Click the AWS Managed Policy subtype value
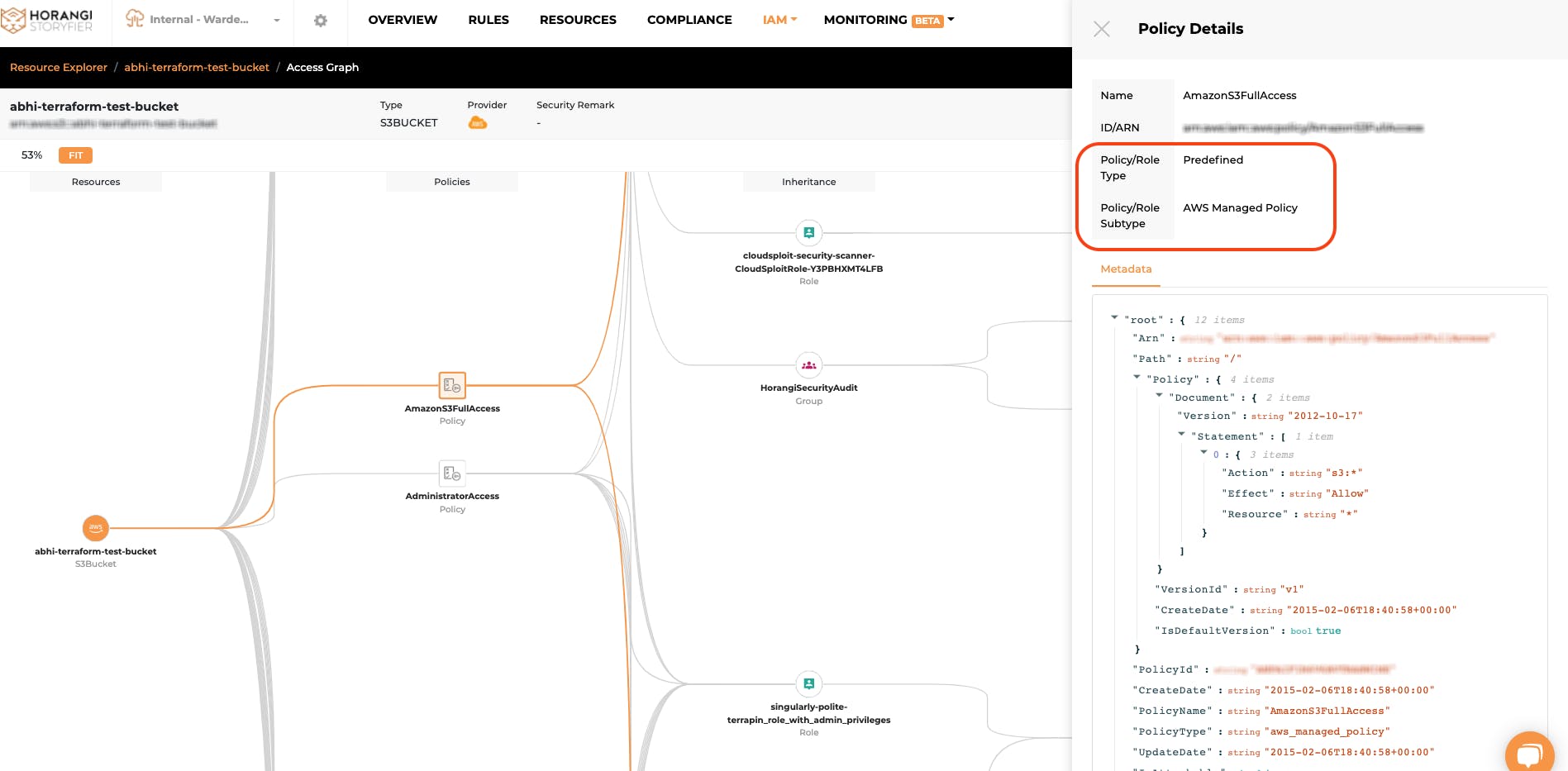 (1240, 208)
